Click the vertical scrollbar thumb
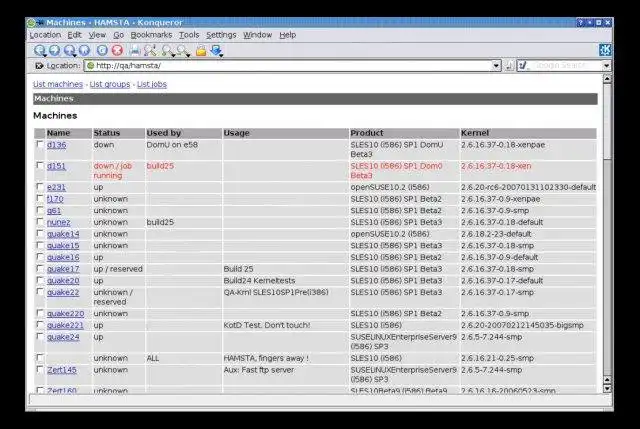 point(607,121)
